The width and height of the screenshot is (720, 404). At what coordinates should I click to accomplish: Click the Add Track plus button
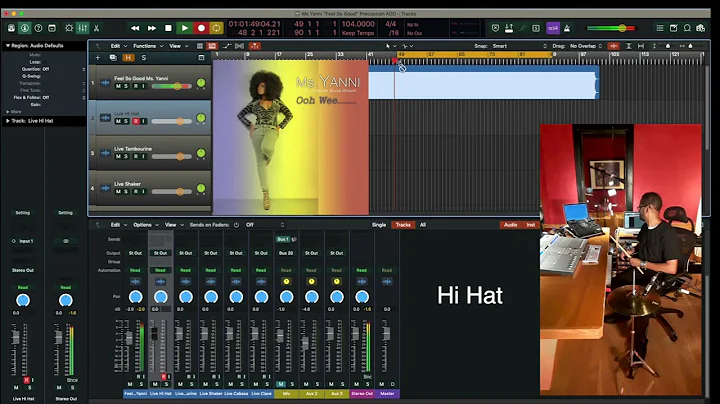tap(97, 57)
